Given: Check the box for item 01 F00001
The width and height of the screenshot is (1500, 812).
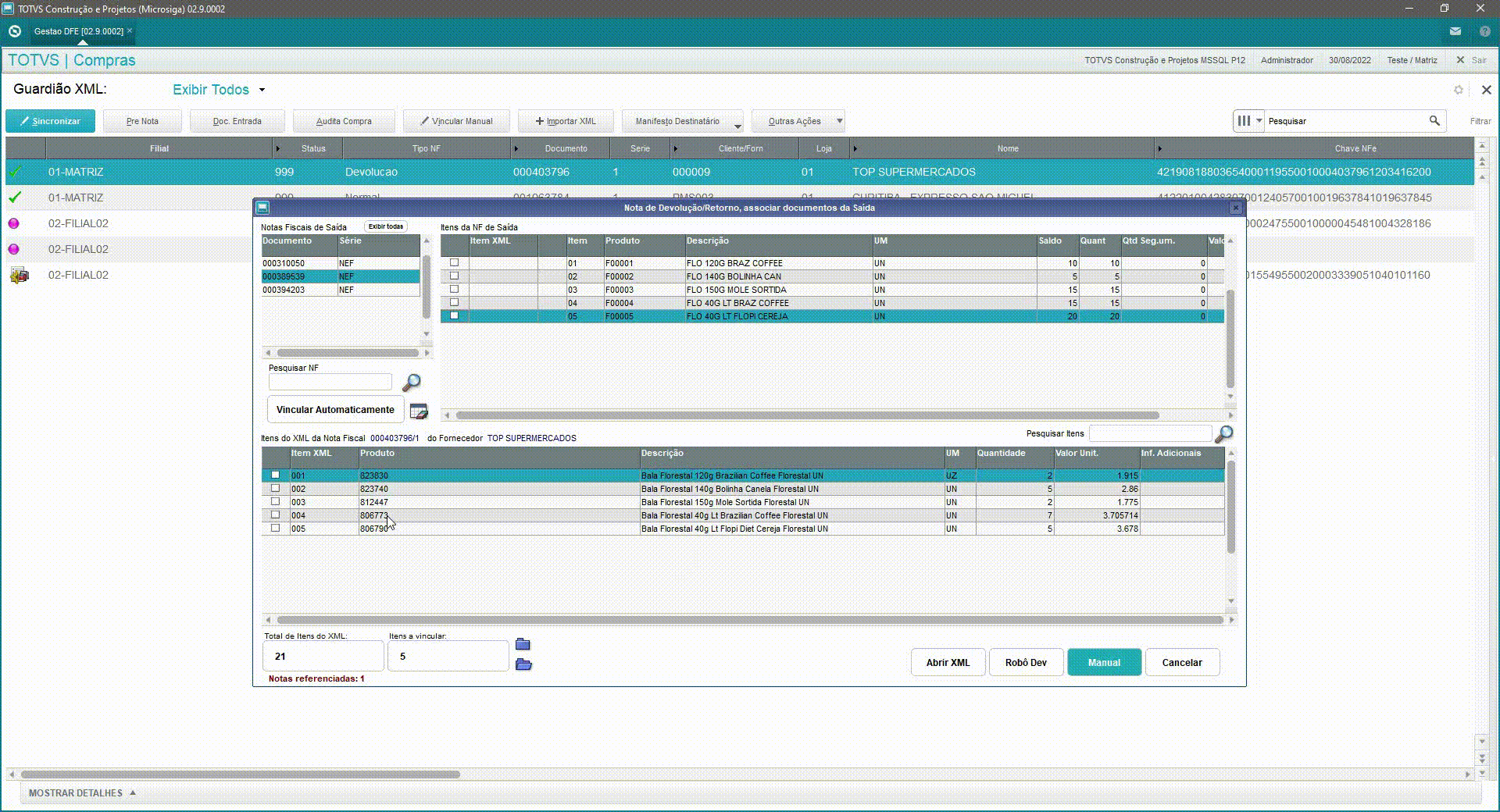Looking at the screenshot, I should (x=454, y=263).
